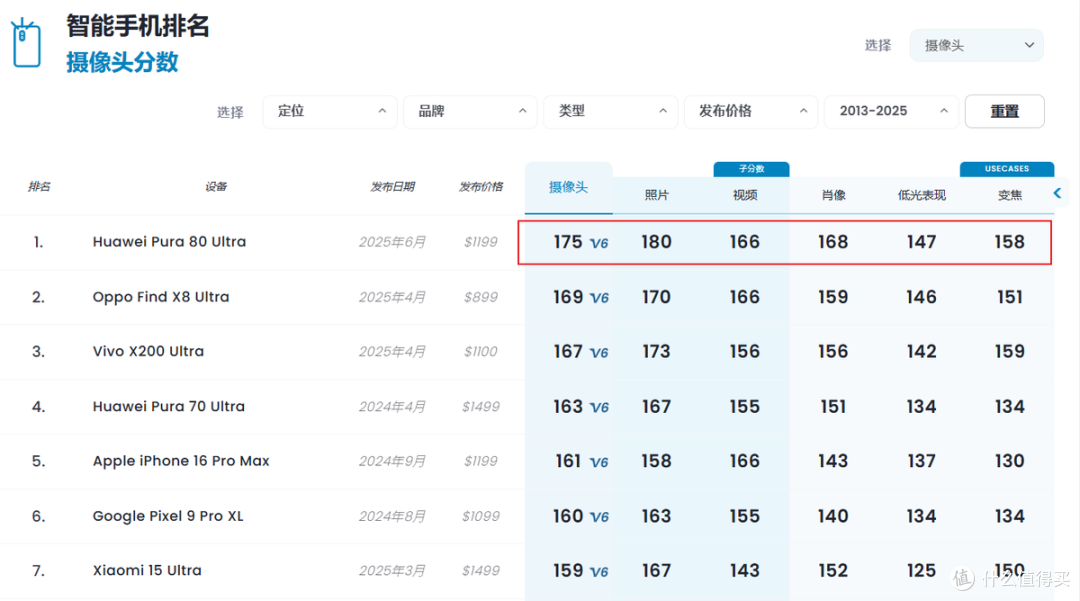Image resolution: width=1080 pixels, height=601 pixels.
Task: Click the 设备 column header
Action: [x=216, y=187]
